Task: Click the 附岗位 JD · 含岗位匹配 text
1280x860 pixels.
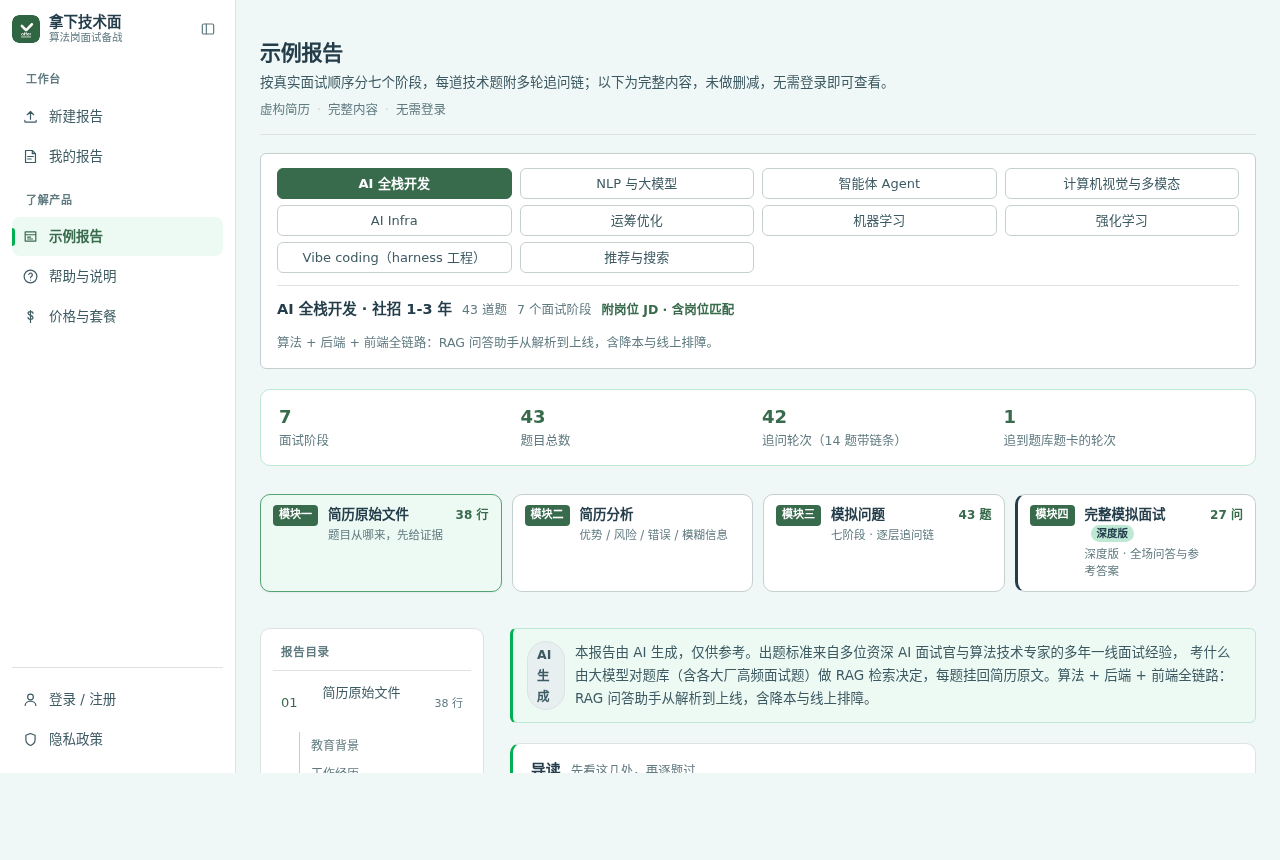Action: point(668,310)
